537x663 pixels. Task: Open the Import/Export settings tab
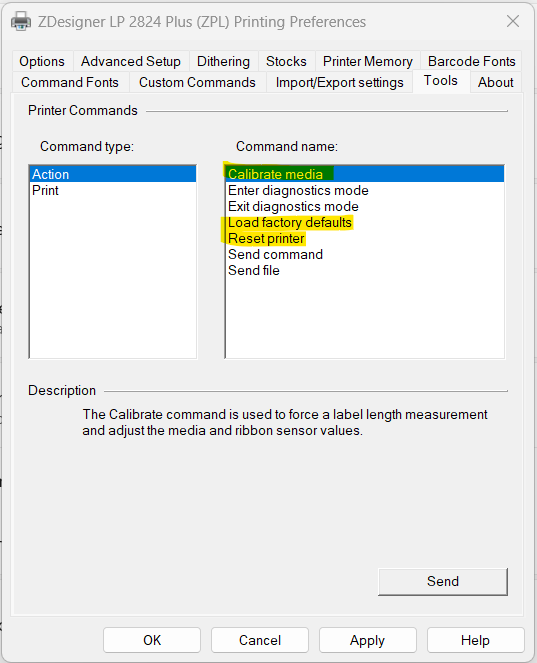[340, 82]
